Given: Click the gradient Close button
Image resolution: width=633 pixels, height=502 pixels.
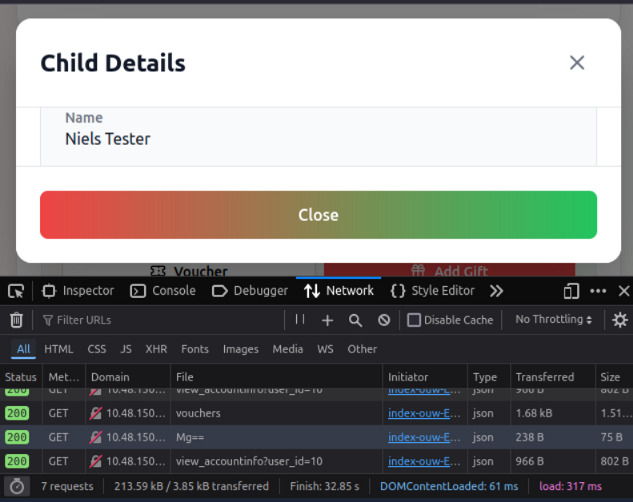Looking at the screenshot, I should pyautogui.click(x=318, y=215).
